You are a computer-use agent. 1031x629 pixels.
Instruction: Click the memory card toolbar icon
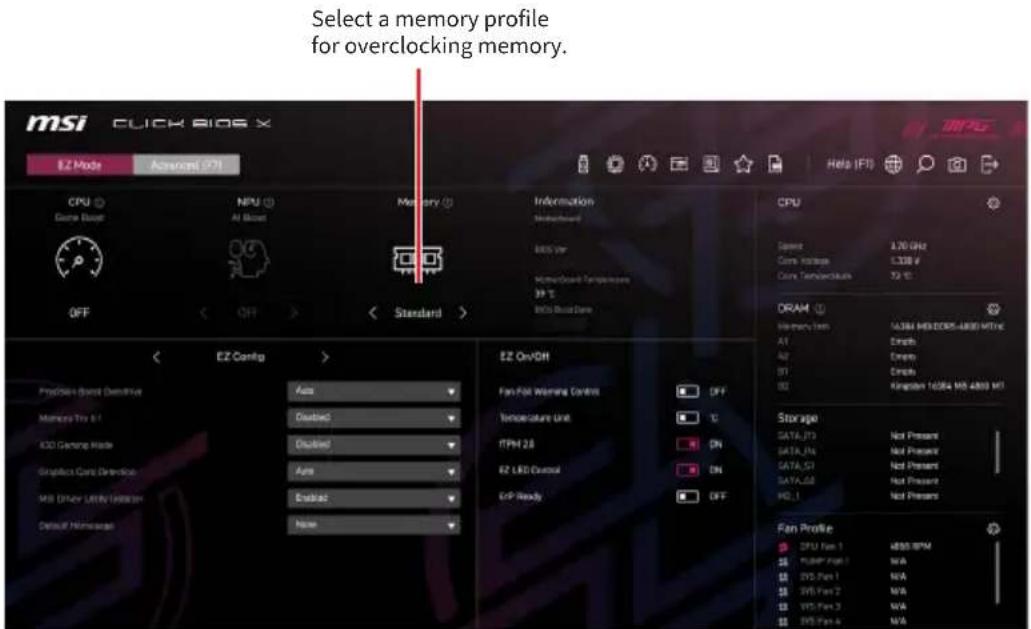coord(679,164)
